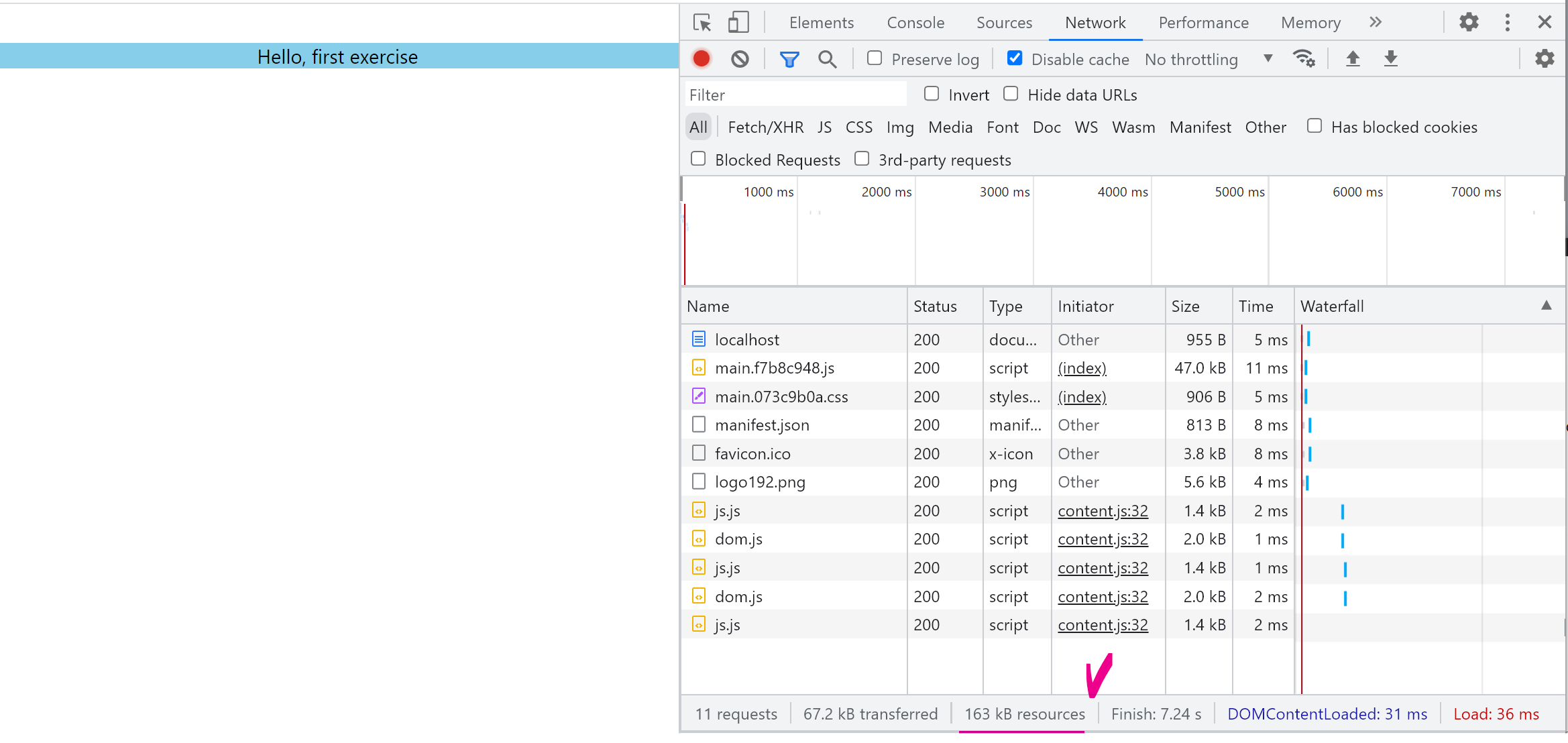
Task: Clear the network log icon
Action: (740, 59)
